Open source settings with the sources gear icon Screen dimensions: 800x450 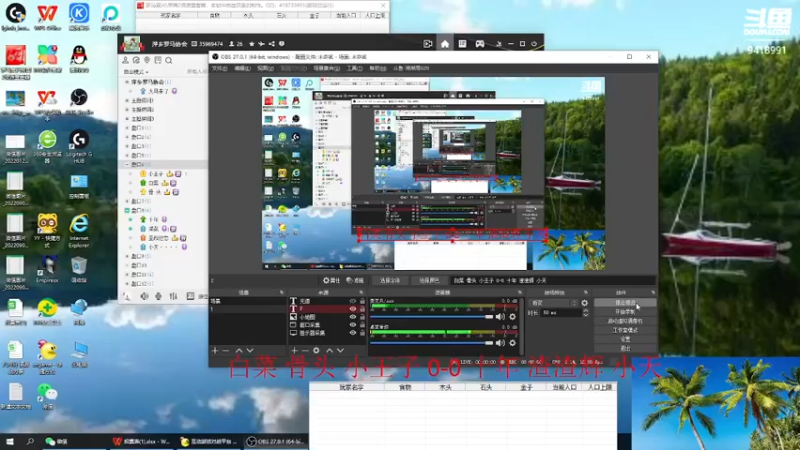[316, 351]
